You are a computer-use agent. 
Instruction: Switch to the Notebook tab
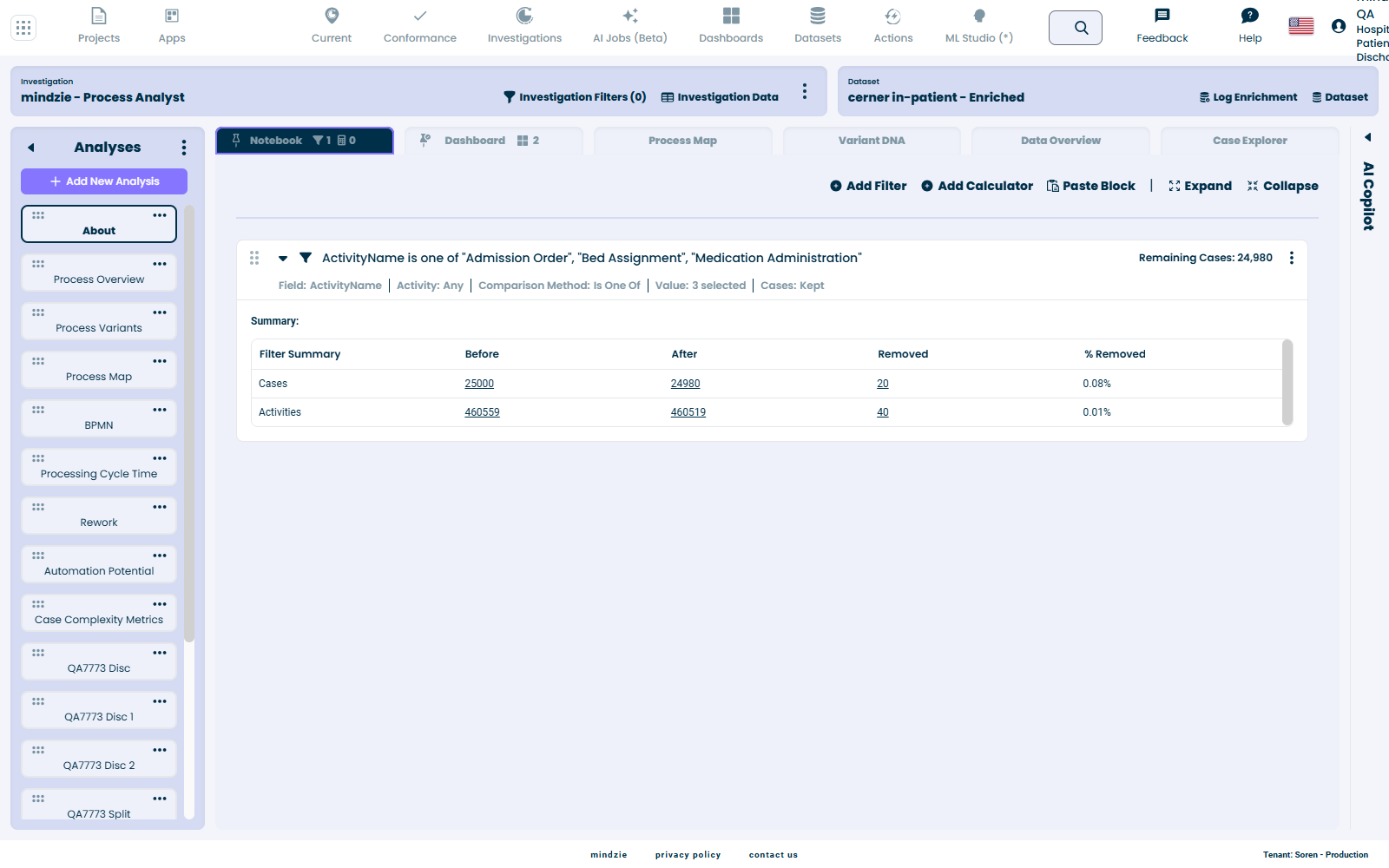tap(305, 141)
